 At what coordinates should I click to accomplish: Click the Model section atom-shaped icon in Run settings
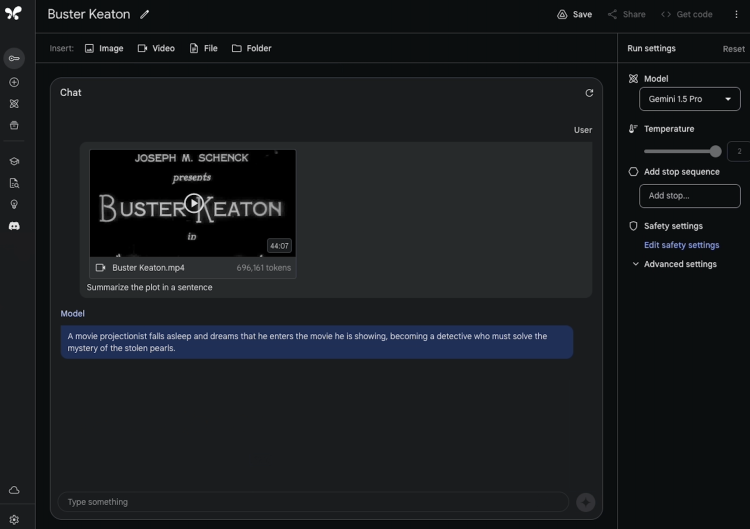633,79
